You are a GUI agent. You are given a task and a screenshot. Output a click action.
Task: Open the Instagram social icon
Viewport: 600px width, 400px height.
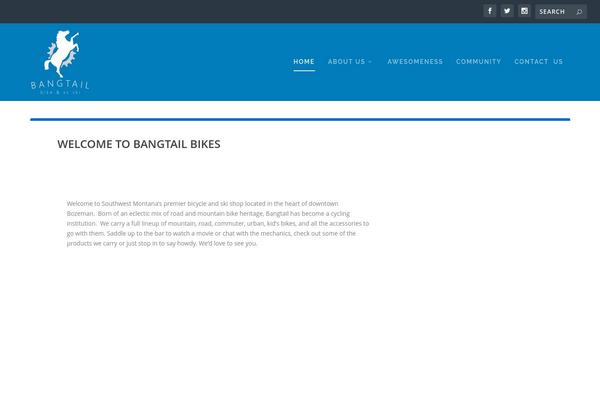(x=525, y=11)
